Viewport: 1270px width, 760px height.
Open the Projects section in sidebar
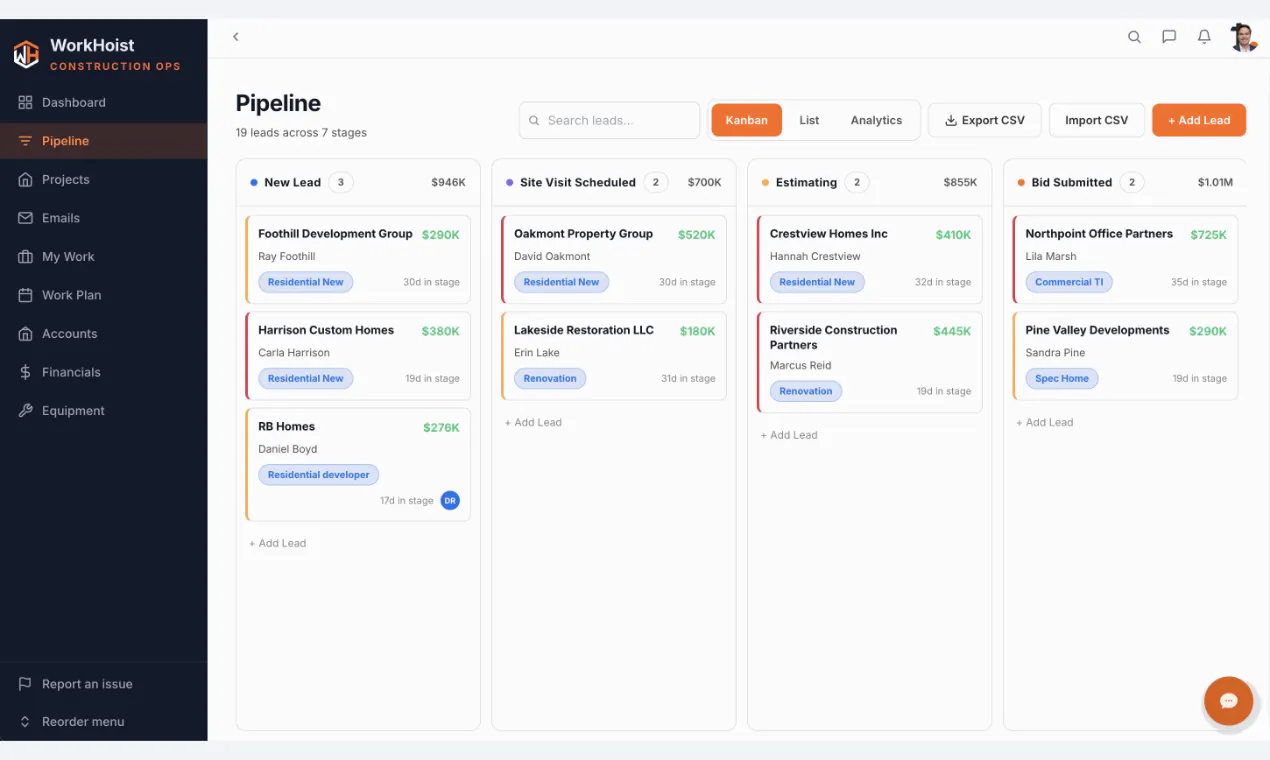coord(104,179)
